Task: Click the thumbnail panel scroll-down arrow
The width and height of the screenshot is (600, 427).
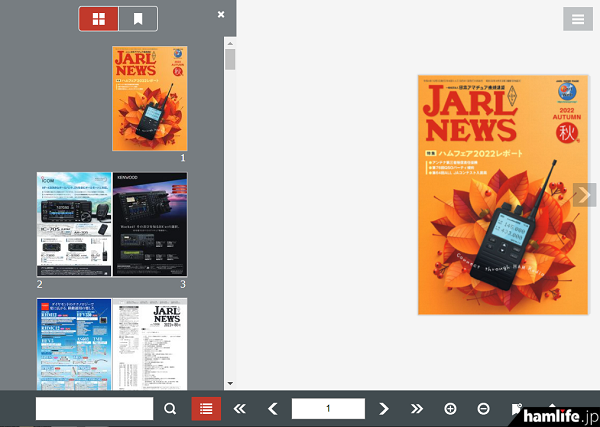Action: 230,383
